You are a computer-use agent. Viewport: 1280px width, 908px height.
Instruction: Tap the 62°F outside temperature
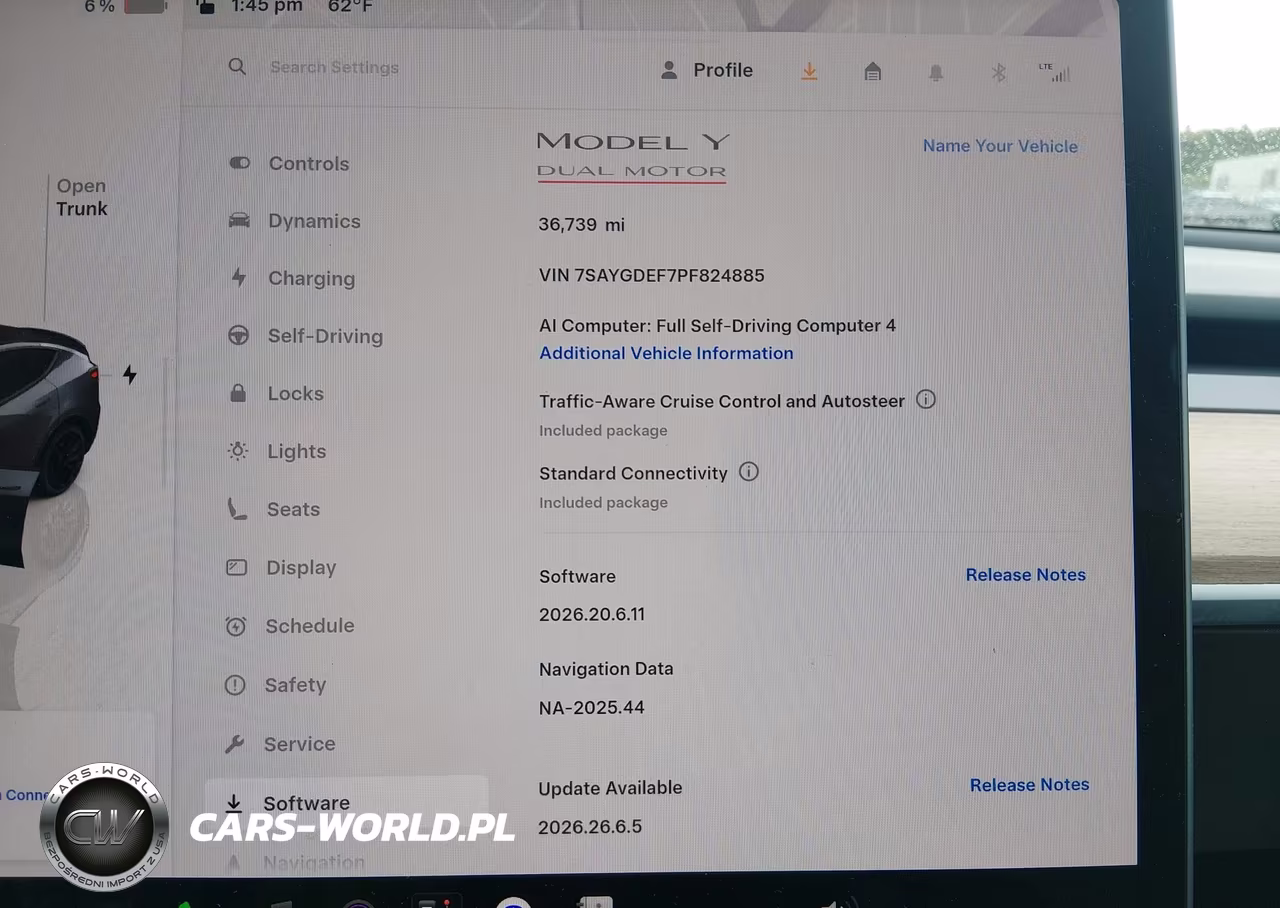coord(350,7)
